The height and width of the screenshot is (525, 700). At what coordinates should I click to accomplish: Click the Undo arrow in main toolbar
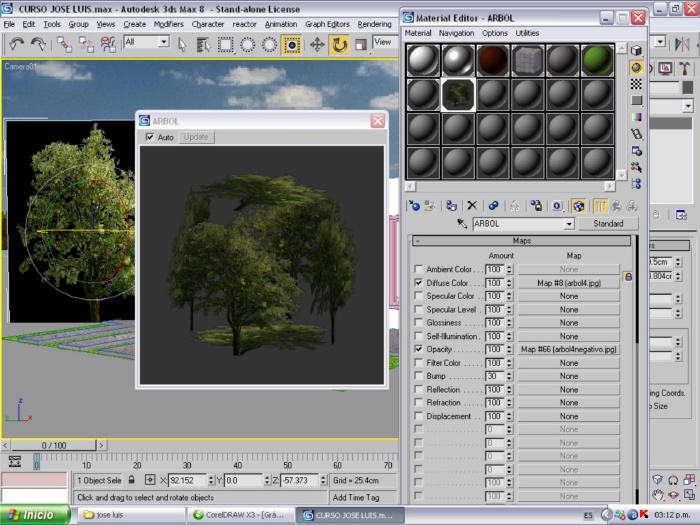(x=16, y=44)
